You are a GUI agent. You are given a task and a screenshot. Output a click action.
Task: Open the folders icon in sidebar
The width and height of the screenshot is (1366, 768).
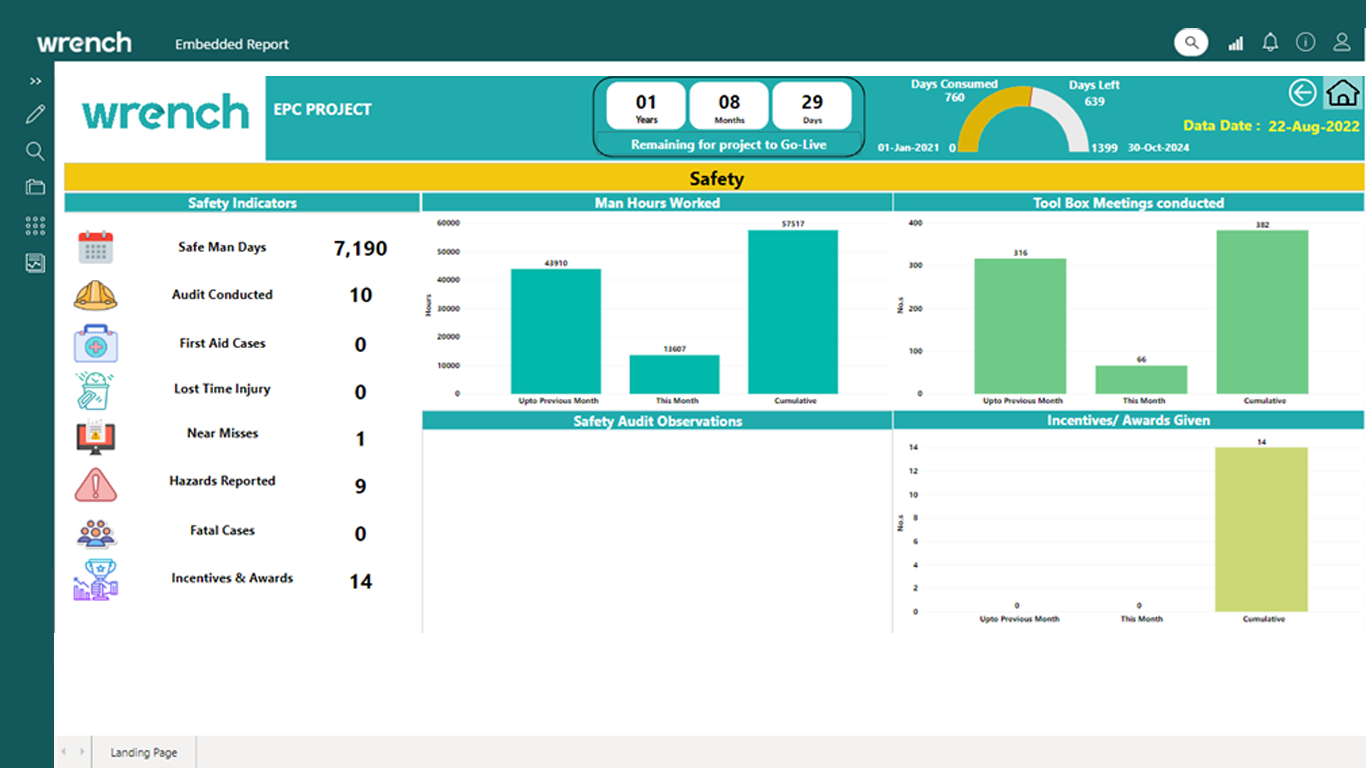[35, 187]
